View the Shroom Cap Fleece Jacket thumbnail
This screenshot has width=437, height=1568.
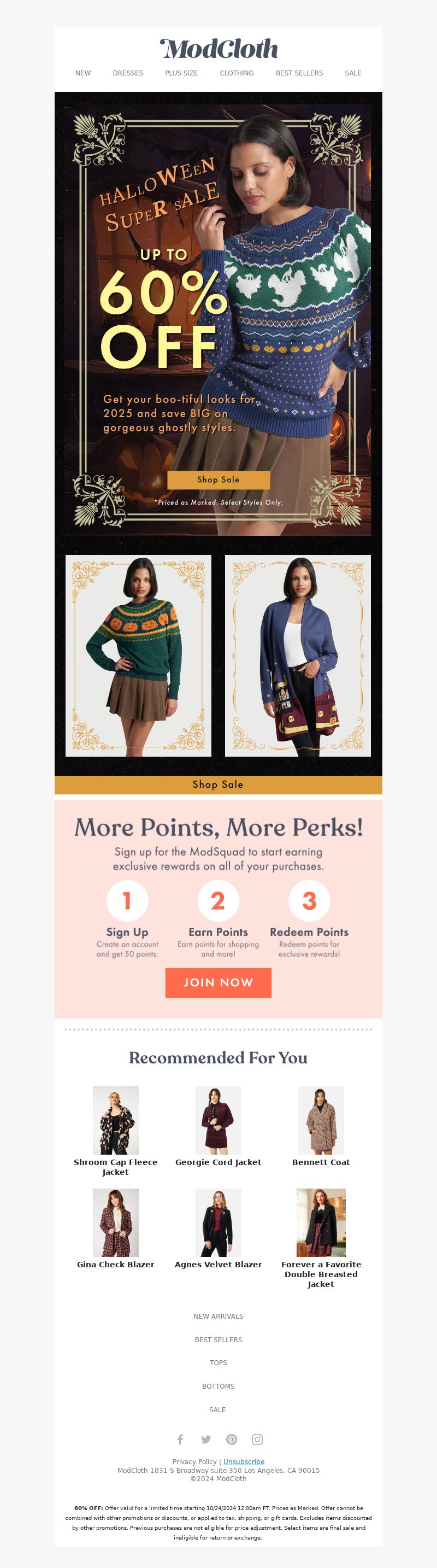click(x=115, y=1120)
